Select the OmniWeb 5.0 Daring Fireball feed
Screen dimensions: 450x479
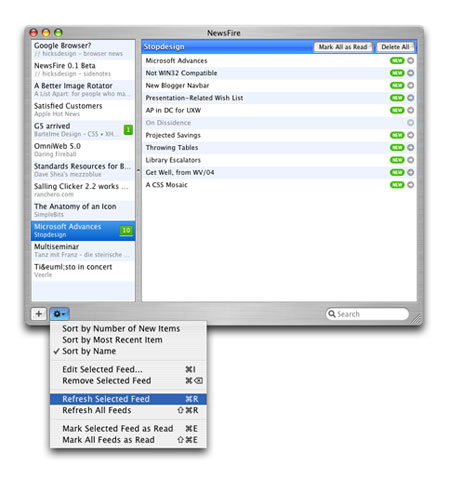click(83, 150)
